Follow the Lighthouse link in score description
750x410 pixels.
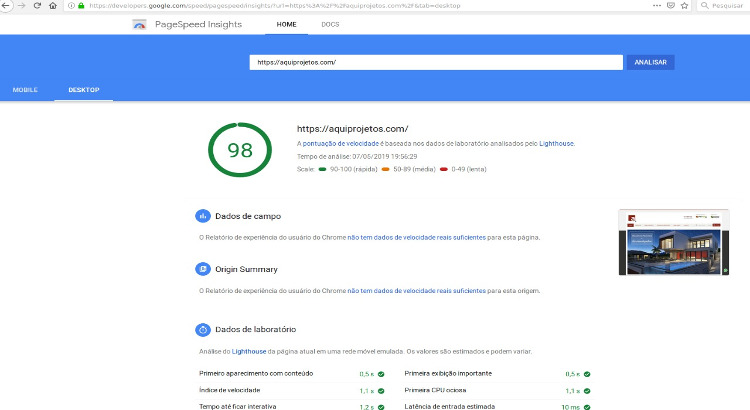coord(556,144)
